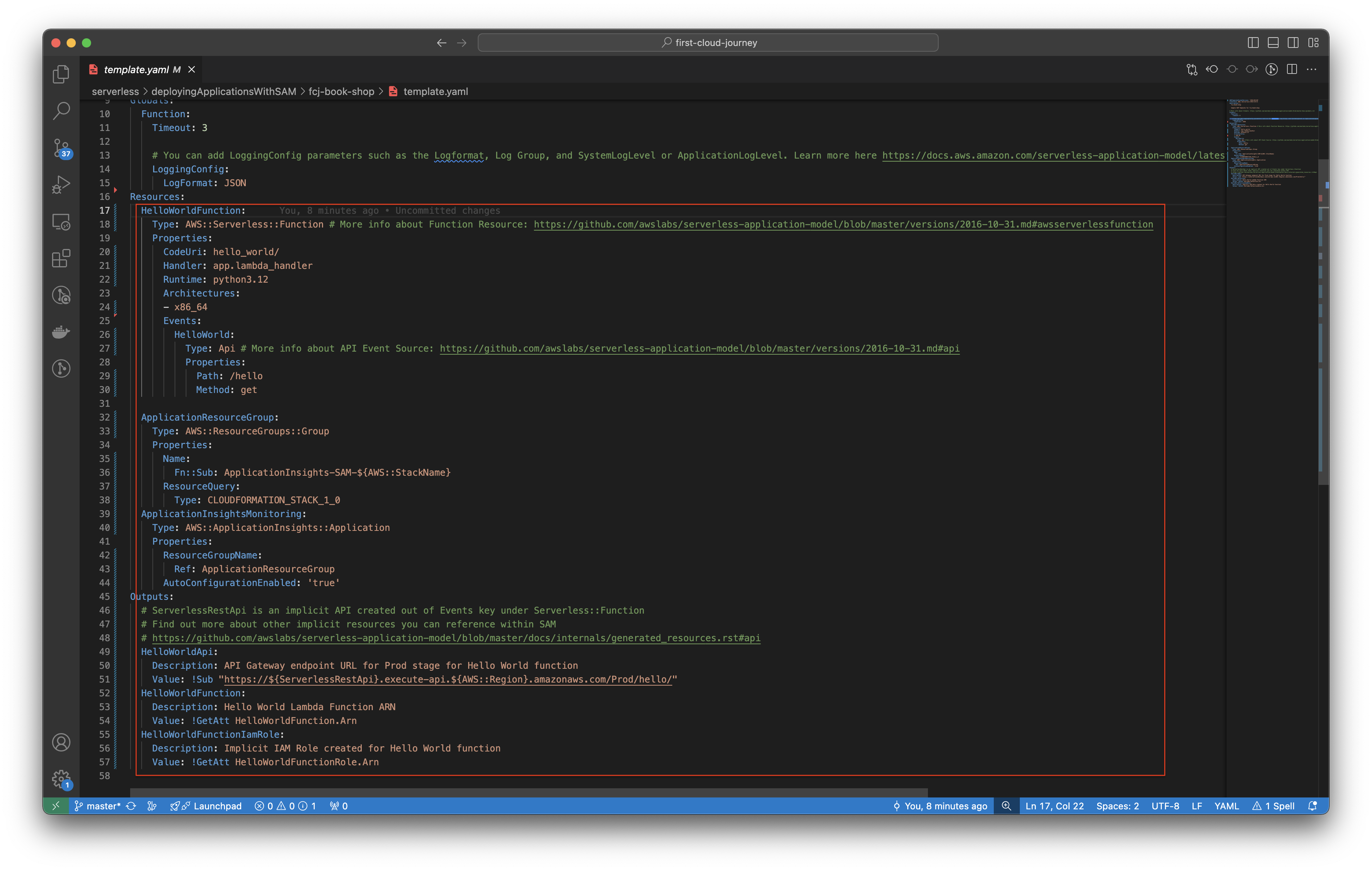Open the fcj-book-shop breadcrumb
The height and width of the screenshot is (871, 1372).
click(x=341, y=91)
